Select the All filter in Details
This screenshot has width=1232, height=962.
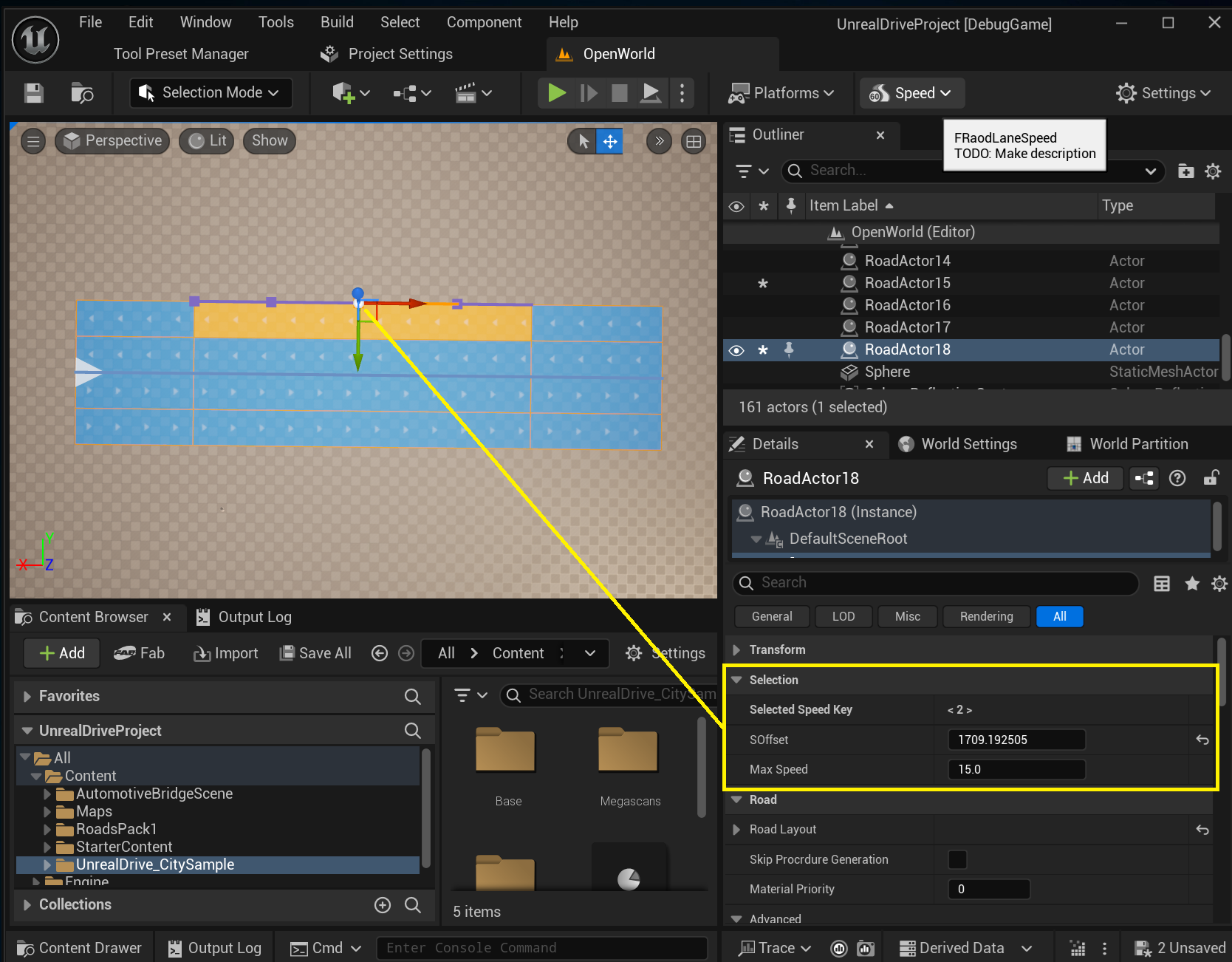(x=1060, y=616)
